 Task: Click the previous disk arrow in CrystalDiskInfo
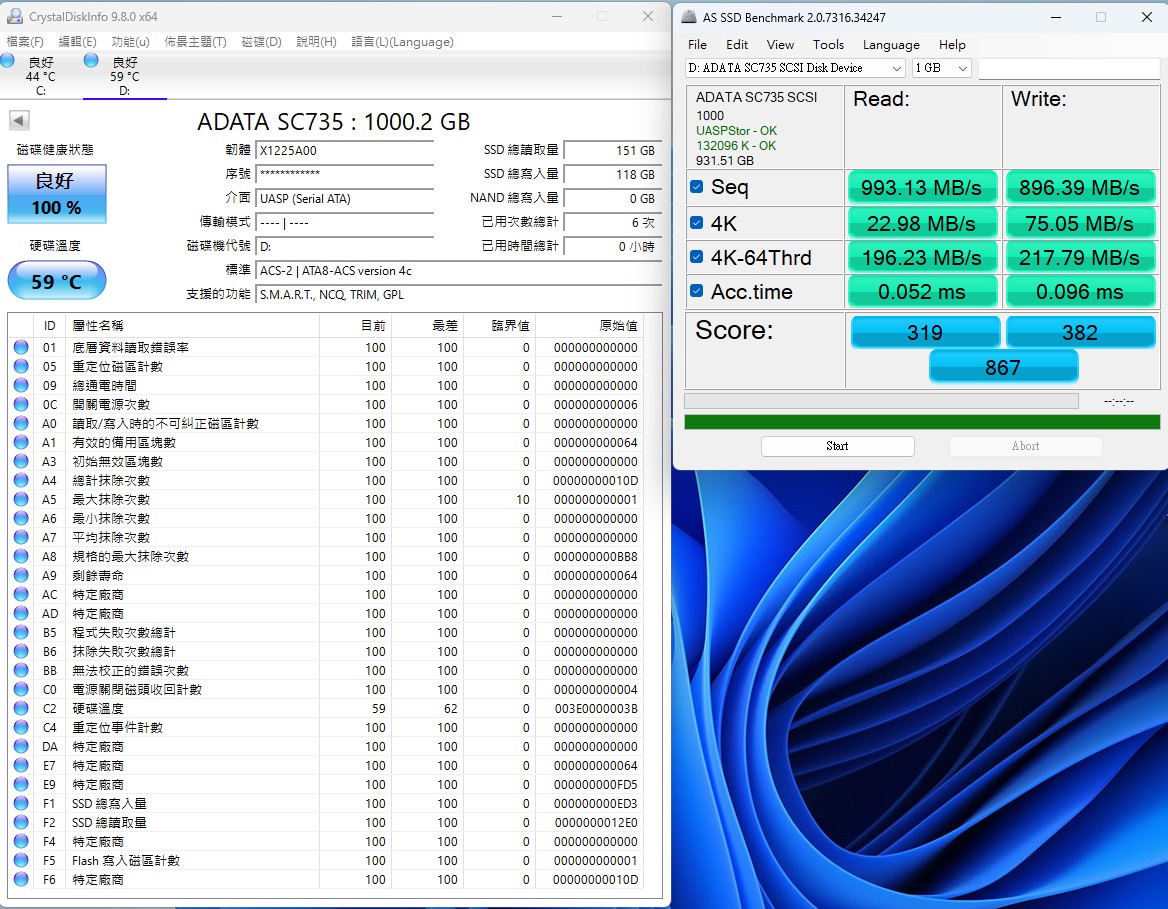(x=19, y=120)
